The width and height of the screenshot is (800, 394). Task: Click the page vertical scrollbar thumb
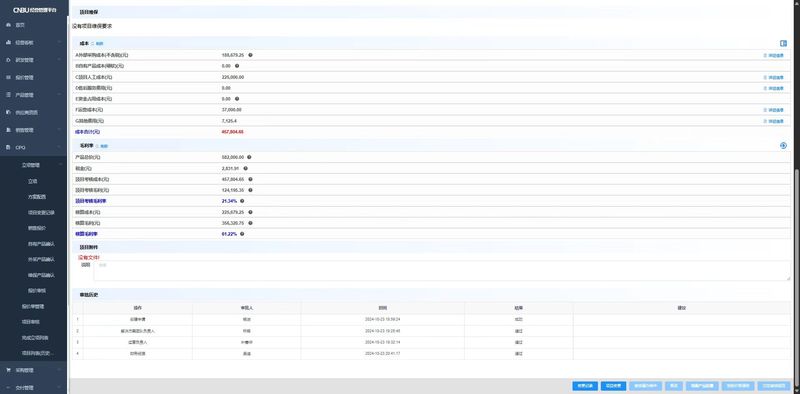[797, 272]
